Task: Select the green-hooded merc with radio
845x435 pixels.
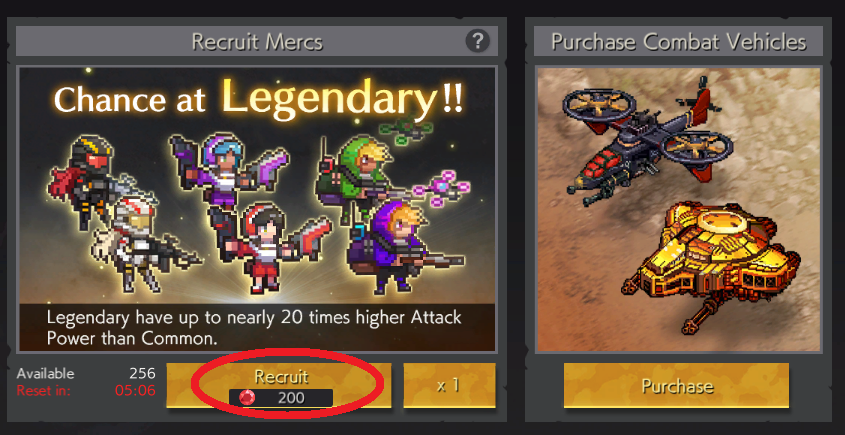Action: 358,177
